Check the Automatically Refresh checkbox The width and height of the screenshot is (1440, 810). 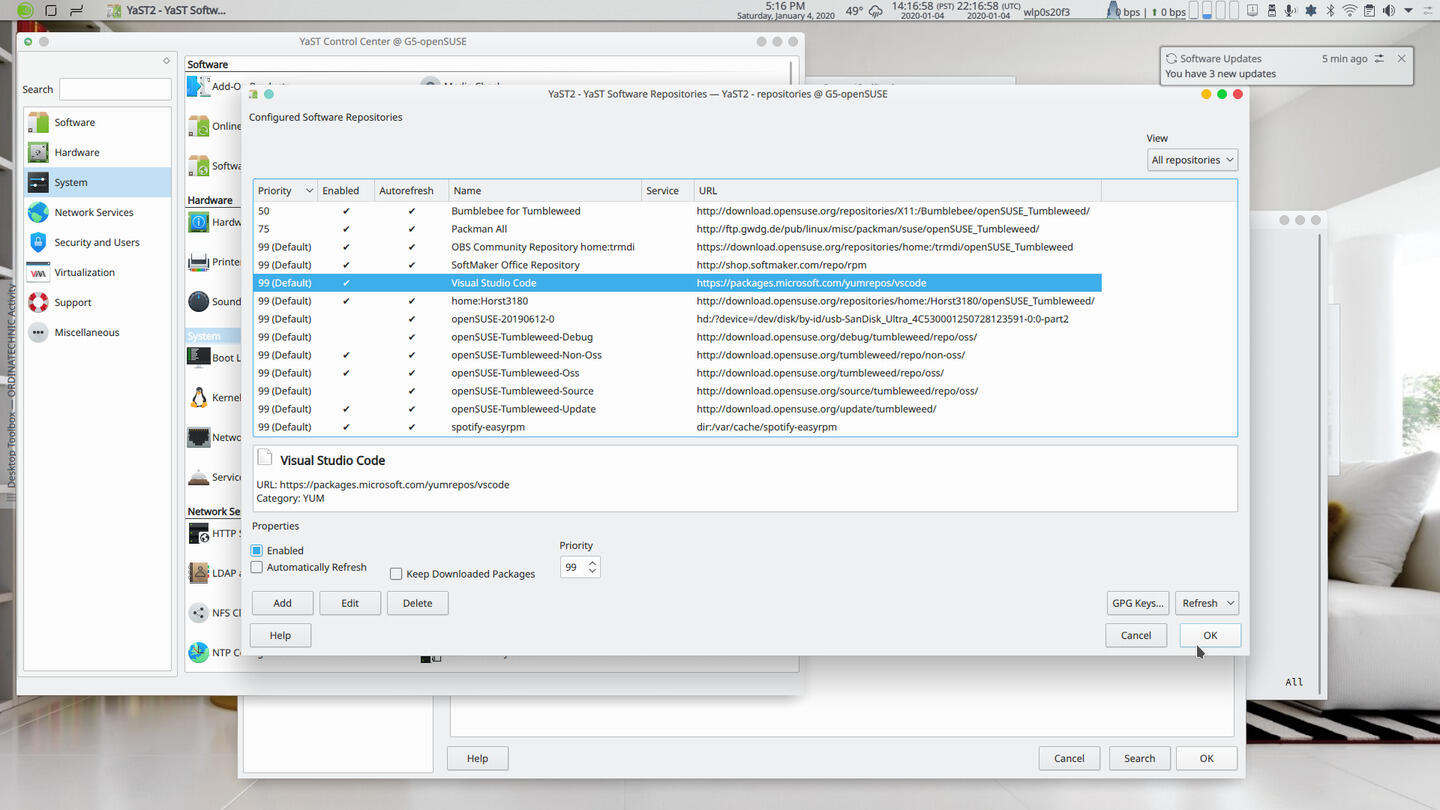tap(257, 567)
